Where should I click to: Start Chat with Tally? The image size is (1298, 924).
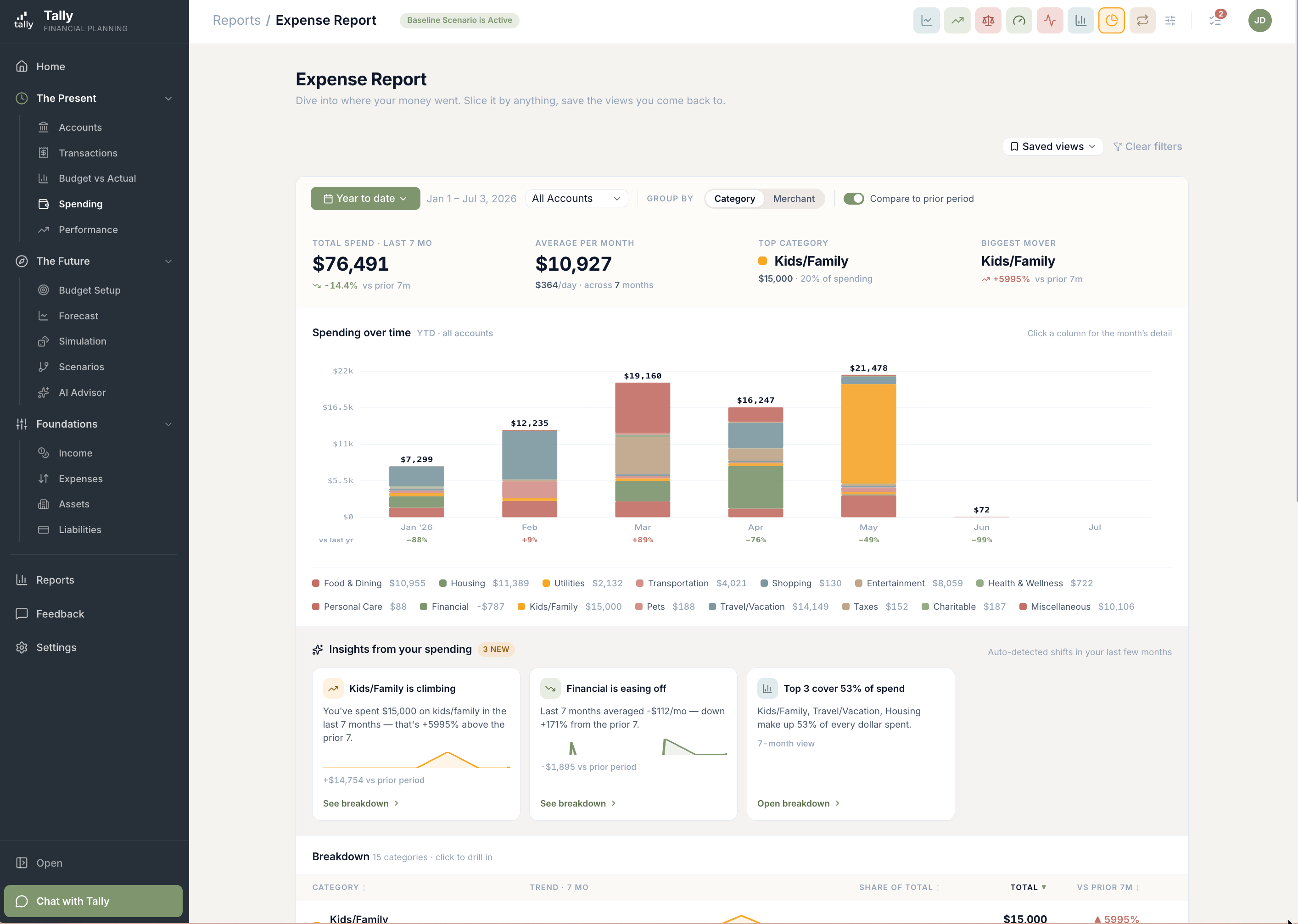[93, 901]
